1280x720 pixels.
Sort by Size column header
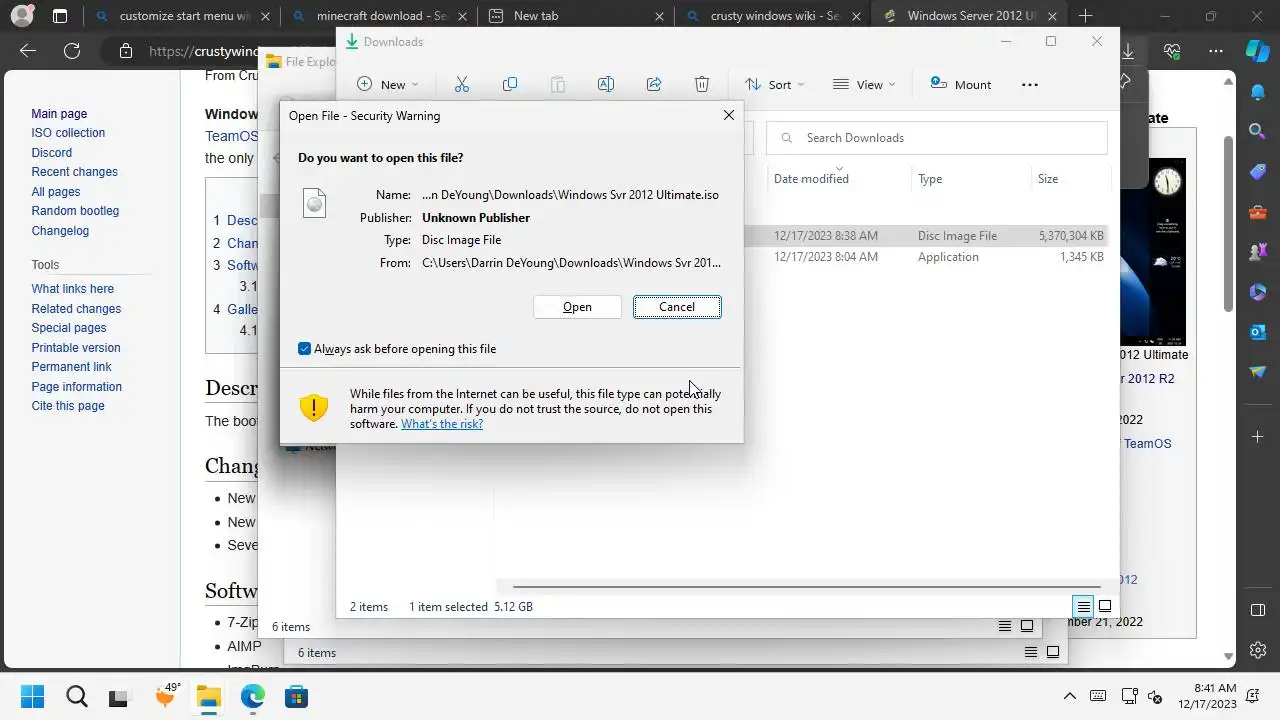(1048, 179)
